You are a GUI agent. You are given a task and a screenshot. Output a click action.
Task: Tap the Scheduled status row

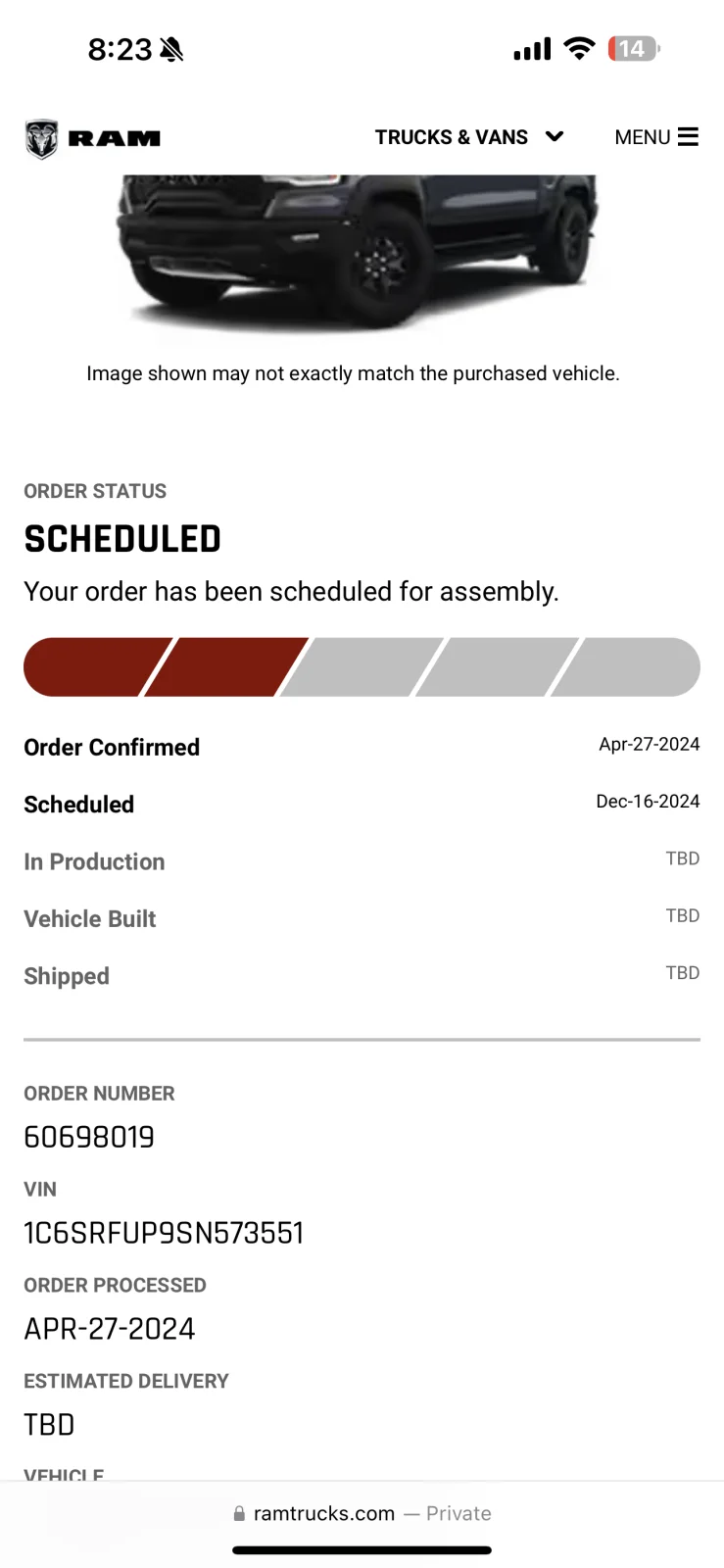pyautogui.click(x=362, y=804)
